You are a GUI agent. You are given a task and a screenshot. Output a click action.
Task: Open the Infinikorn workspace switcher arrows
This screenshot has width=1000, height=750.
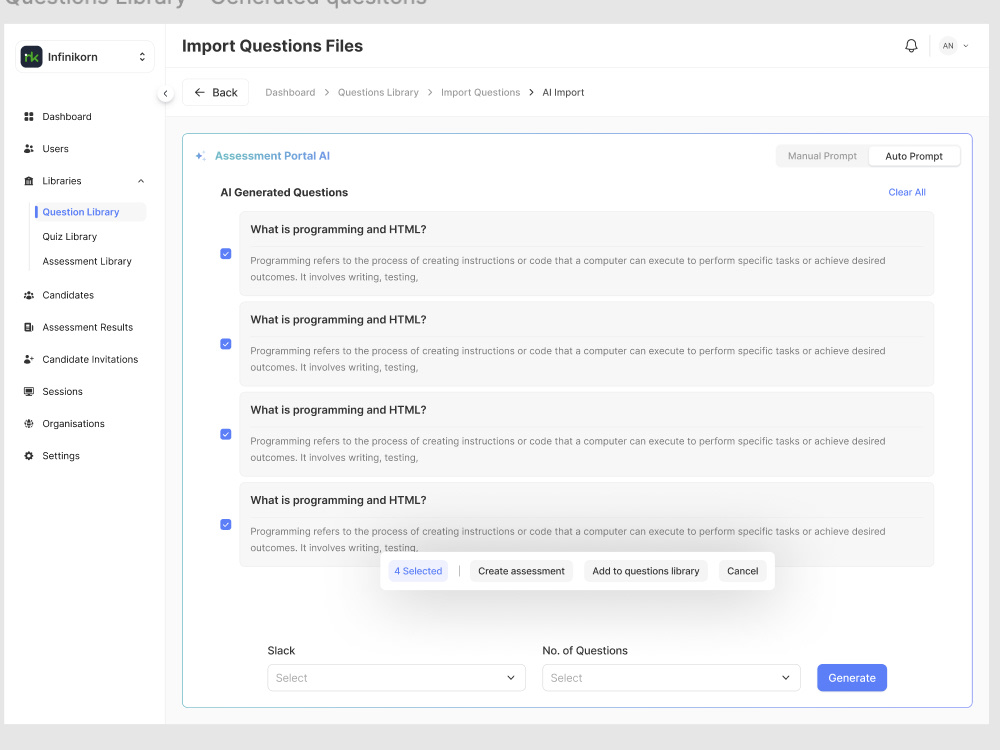(142, 57)
